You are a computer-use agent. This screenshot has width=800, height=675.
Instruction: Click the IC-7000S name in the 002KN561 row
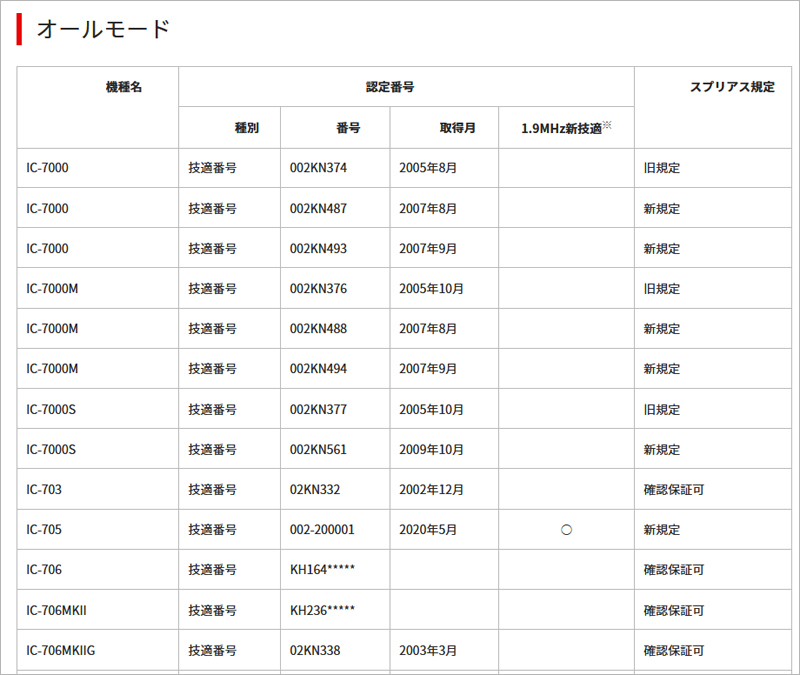[51, 449]
